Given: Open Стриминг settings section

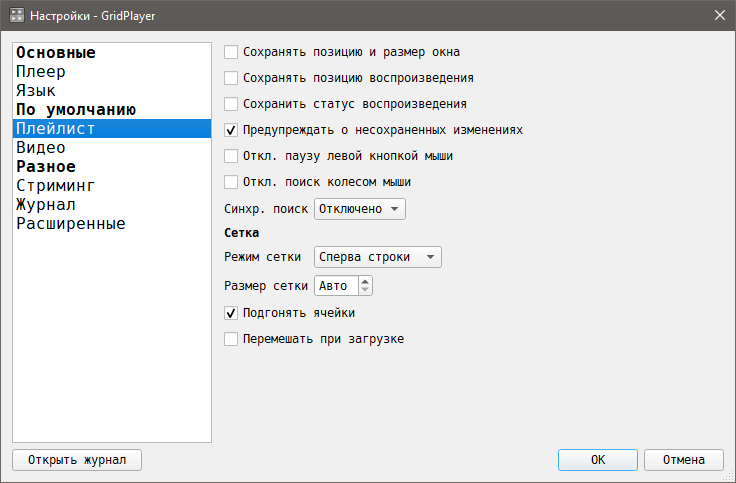Looking at the screenshot, I should point(112,185).
